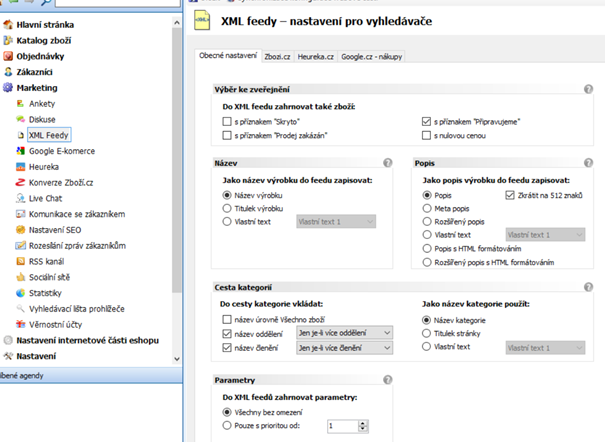
Task: Open Heureka via its sidebar icon
Action: 20,167
